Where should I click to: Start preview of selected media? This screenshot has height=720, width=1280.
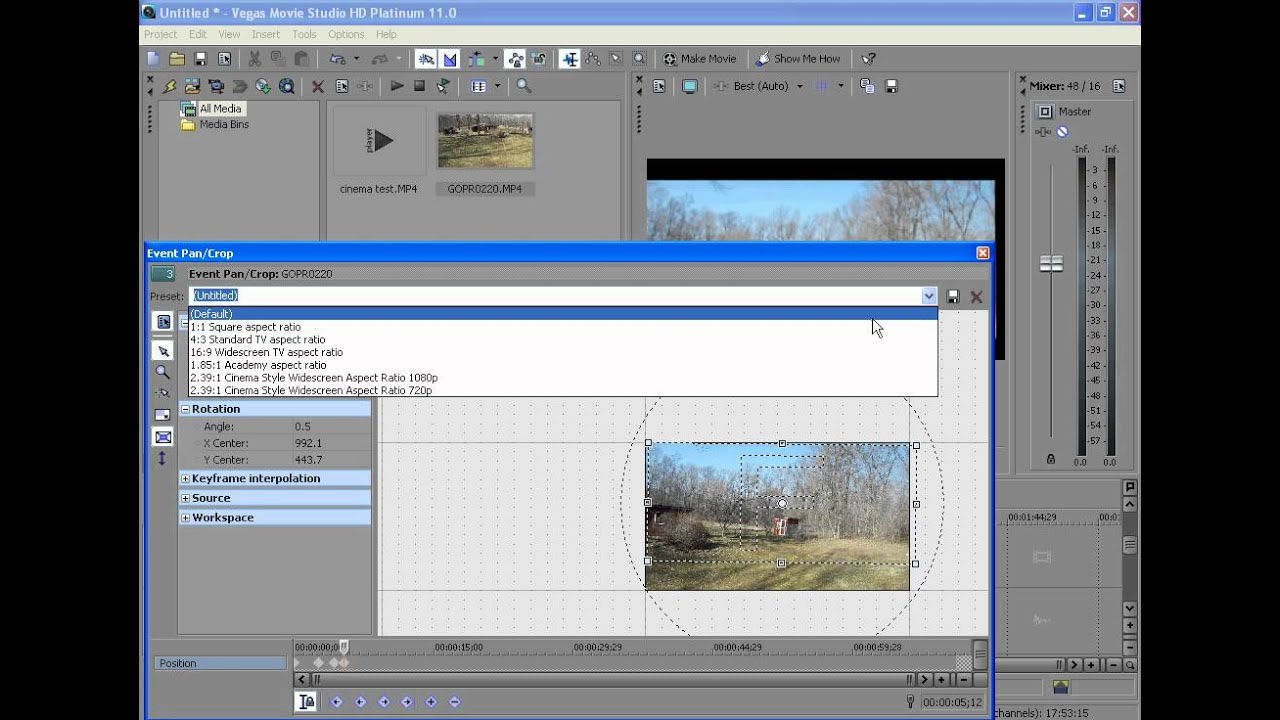click(x=397, y=87)
